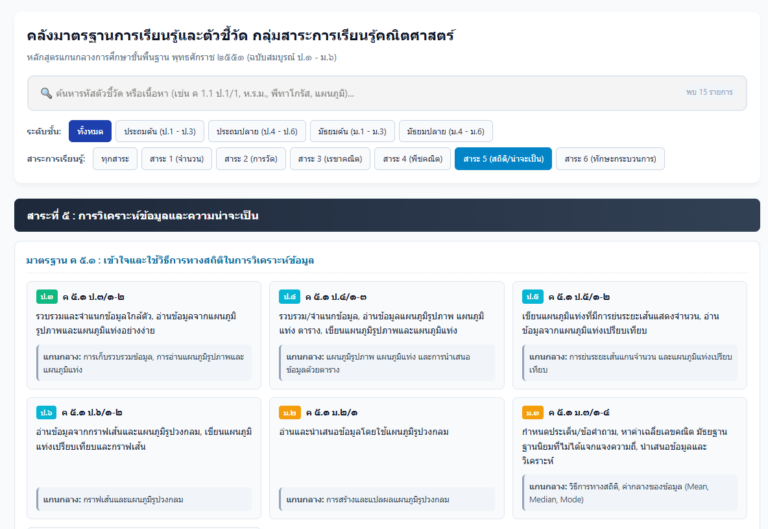Choose the ทุกสาระ strand filter

115,159
